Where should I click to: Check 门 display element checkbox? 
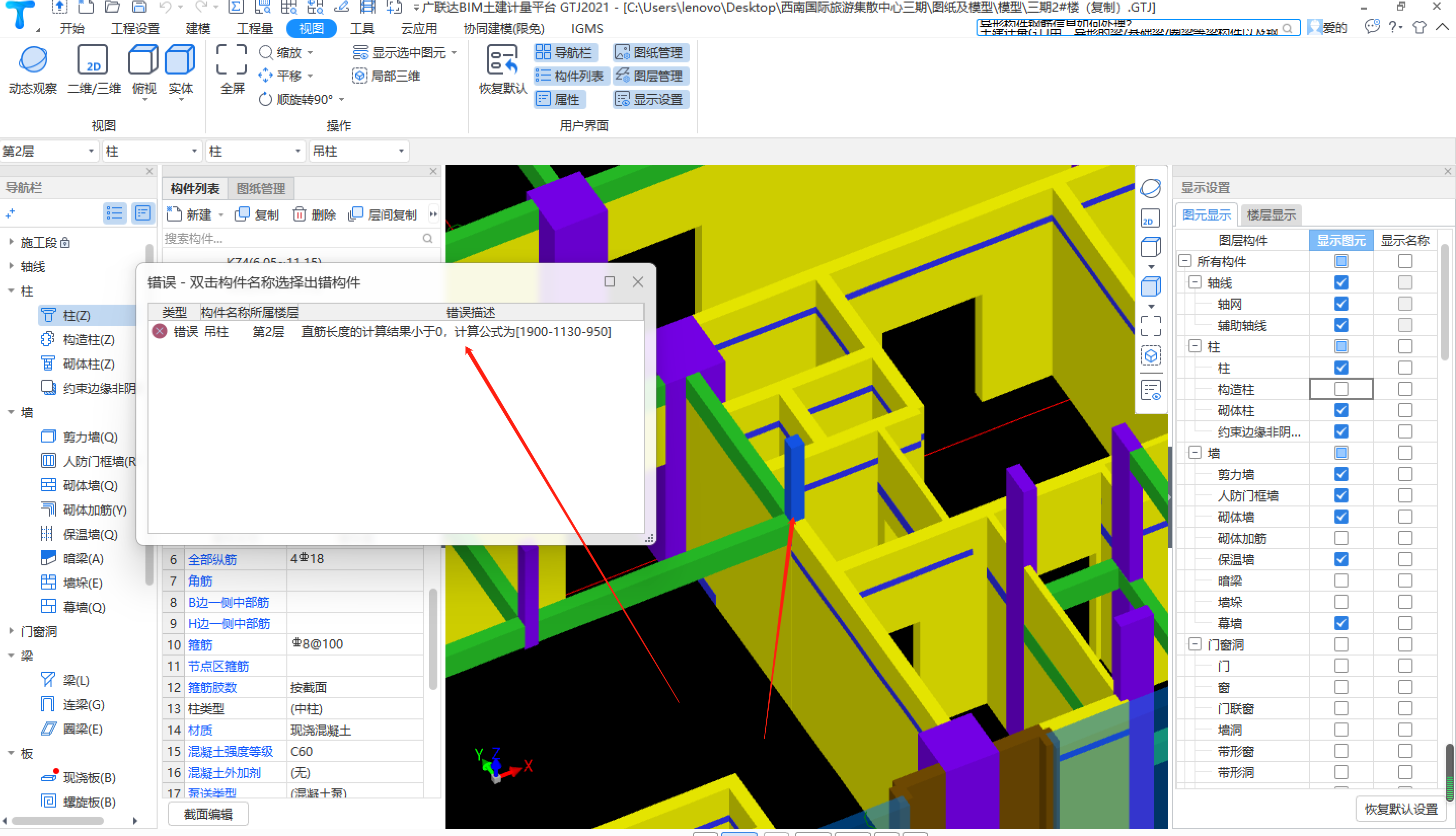click(1341, 666)
